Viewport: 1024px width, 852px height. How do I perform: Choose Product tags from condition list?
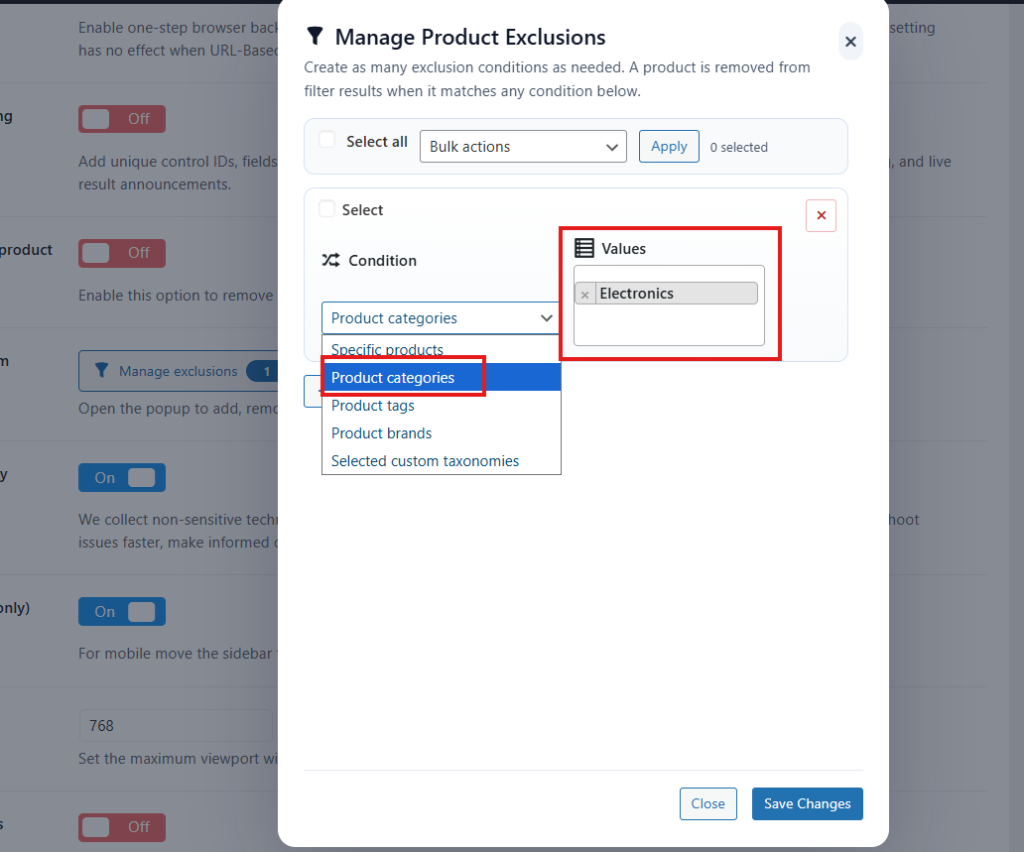coord(373,405)
